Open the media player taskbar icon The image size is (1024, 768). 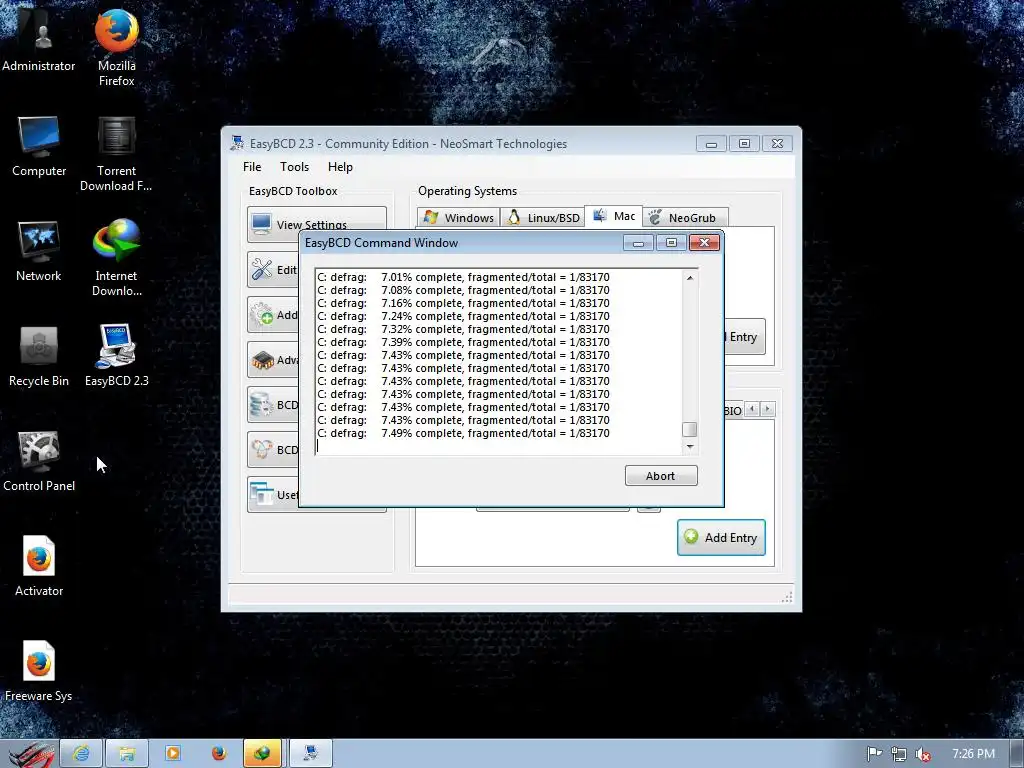(172, 754)
